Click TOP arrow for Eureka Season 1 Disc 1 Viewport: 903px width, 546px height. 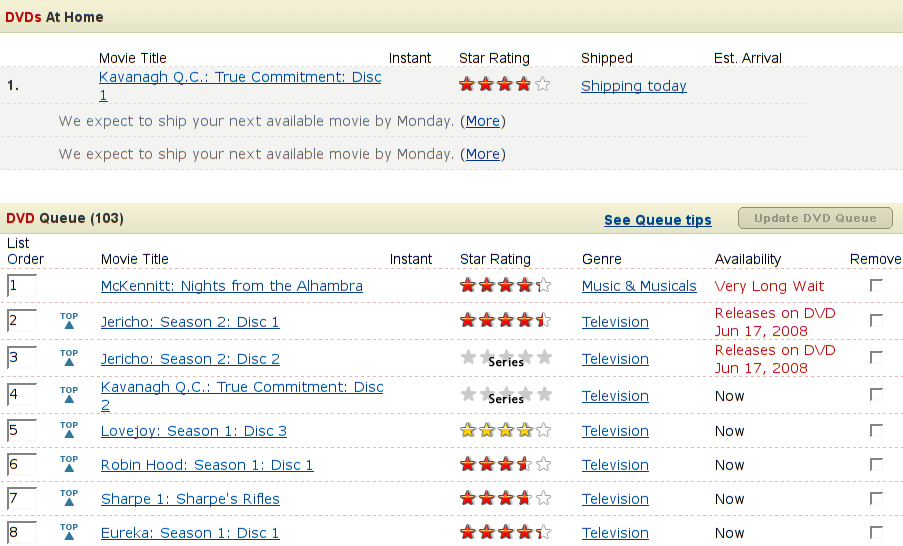coord(69,532)
